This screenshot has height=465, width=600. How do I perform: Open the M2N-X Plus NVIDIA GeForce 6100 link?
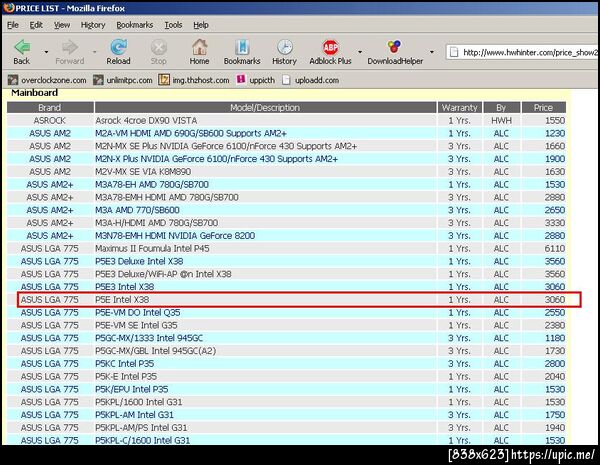217,159
